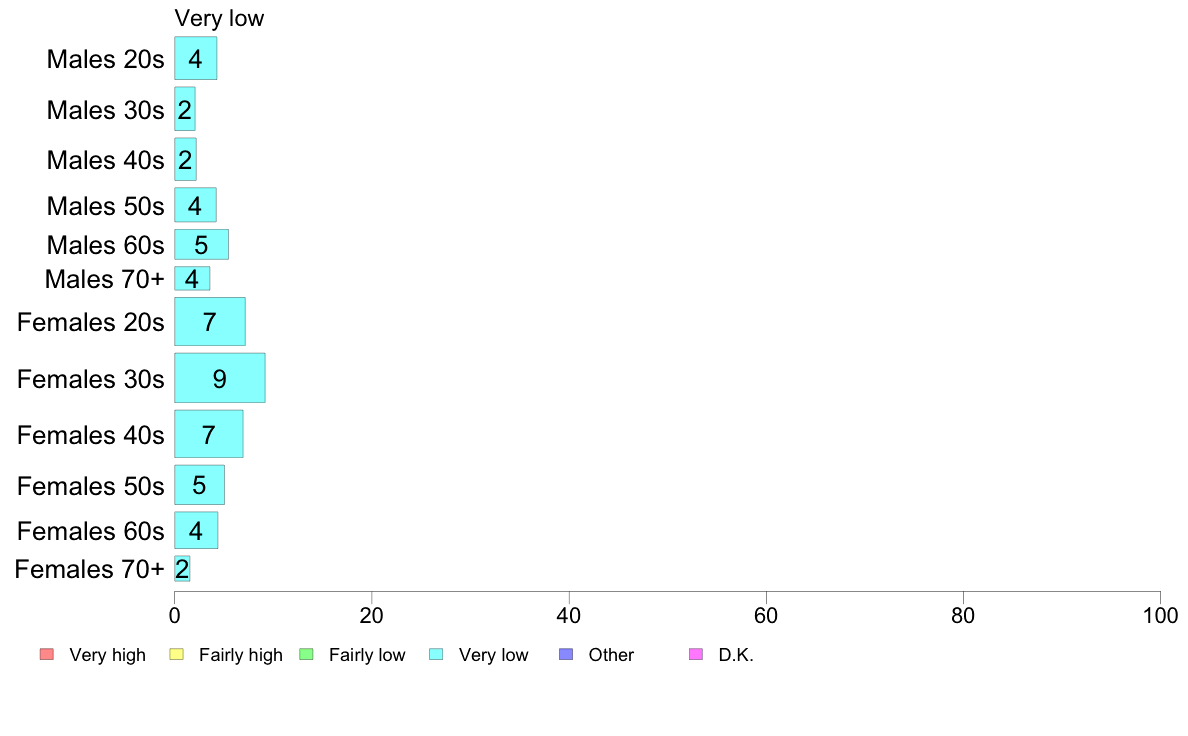Click the Fairly low green legend swatch
The image size is (1188, 736).
click(x=307, y=654)
